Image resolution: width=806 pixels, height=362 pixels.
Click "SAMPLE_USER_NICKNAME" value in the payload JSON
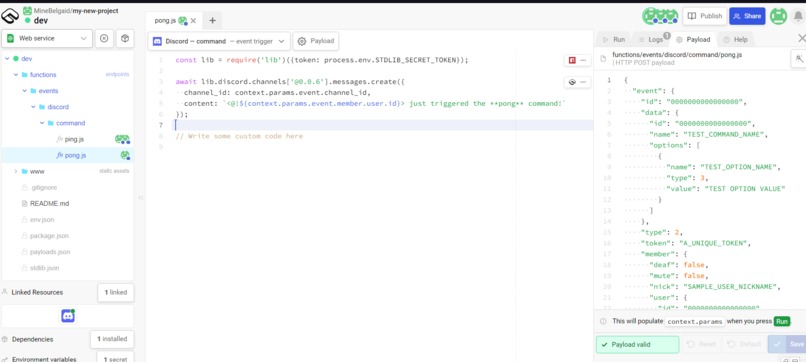tap(732, 286)
